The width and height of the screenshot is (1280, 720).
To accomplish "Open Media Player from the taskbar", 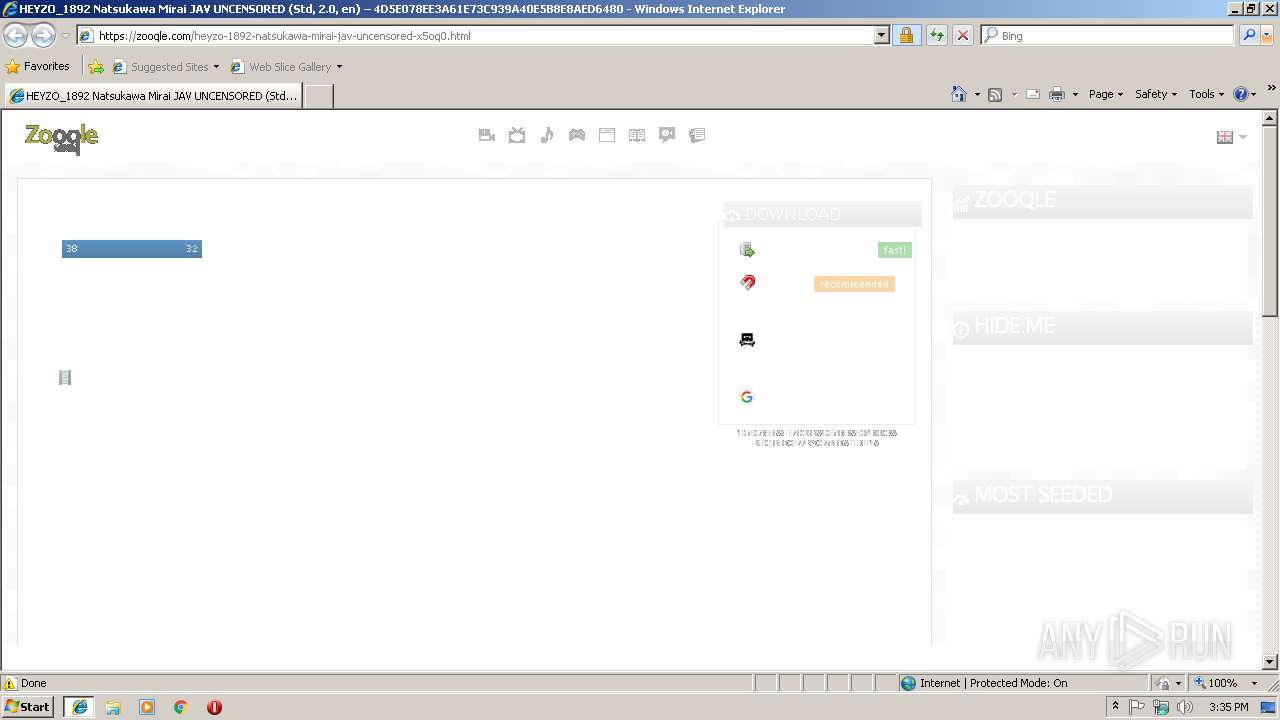I will 147,707.
